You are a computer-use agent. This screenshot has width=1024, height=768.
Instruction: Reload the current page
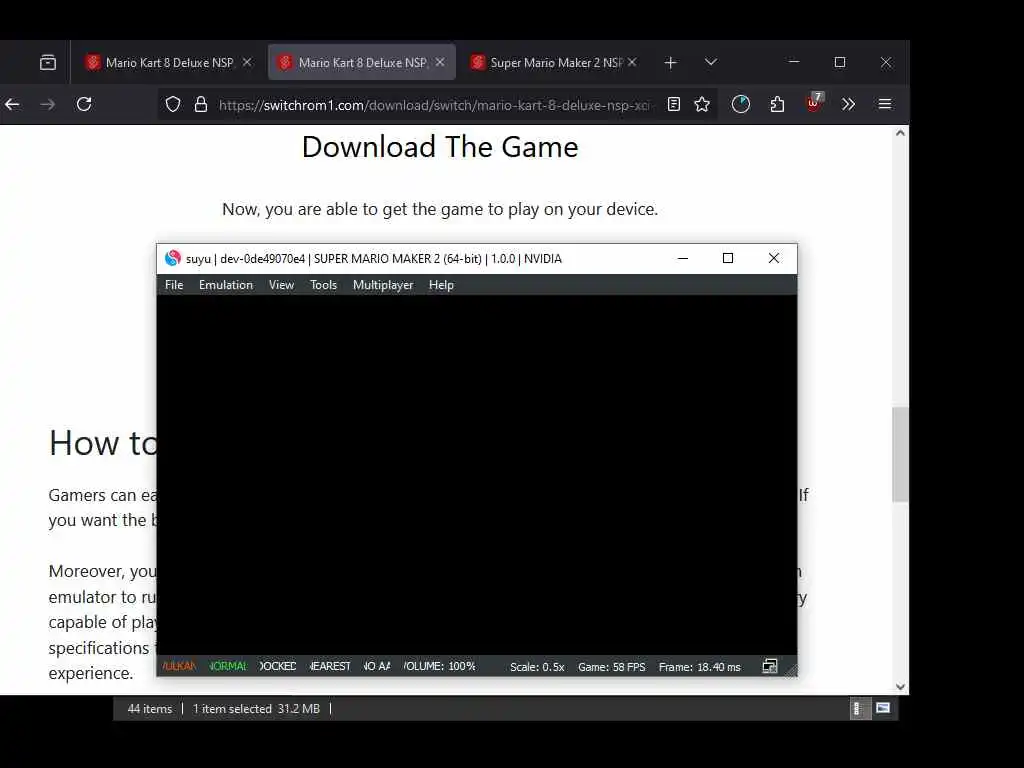84,104
